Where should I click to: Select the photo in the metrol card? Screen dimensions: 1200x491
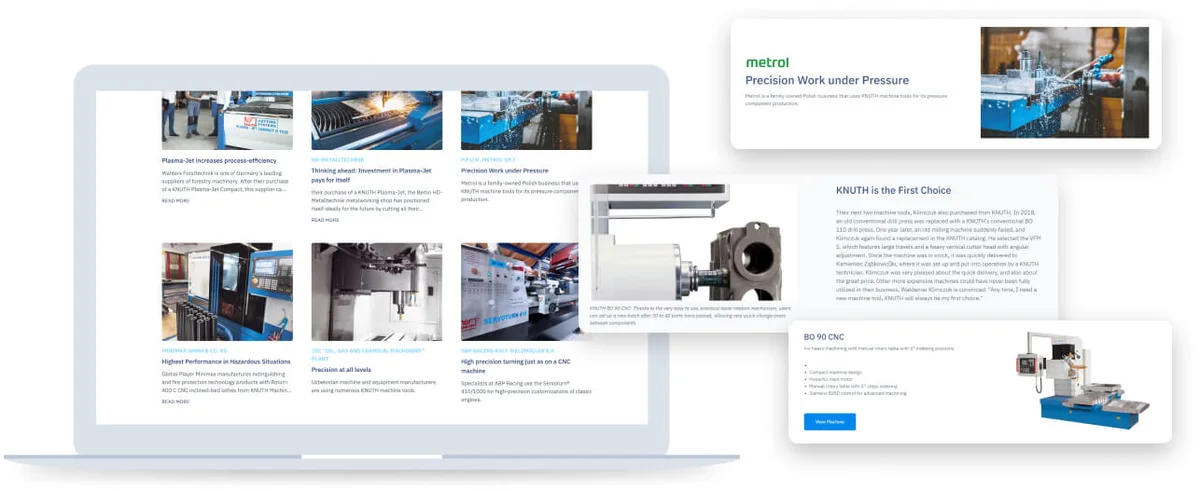tap(1064, 82)
